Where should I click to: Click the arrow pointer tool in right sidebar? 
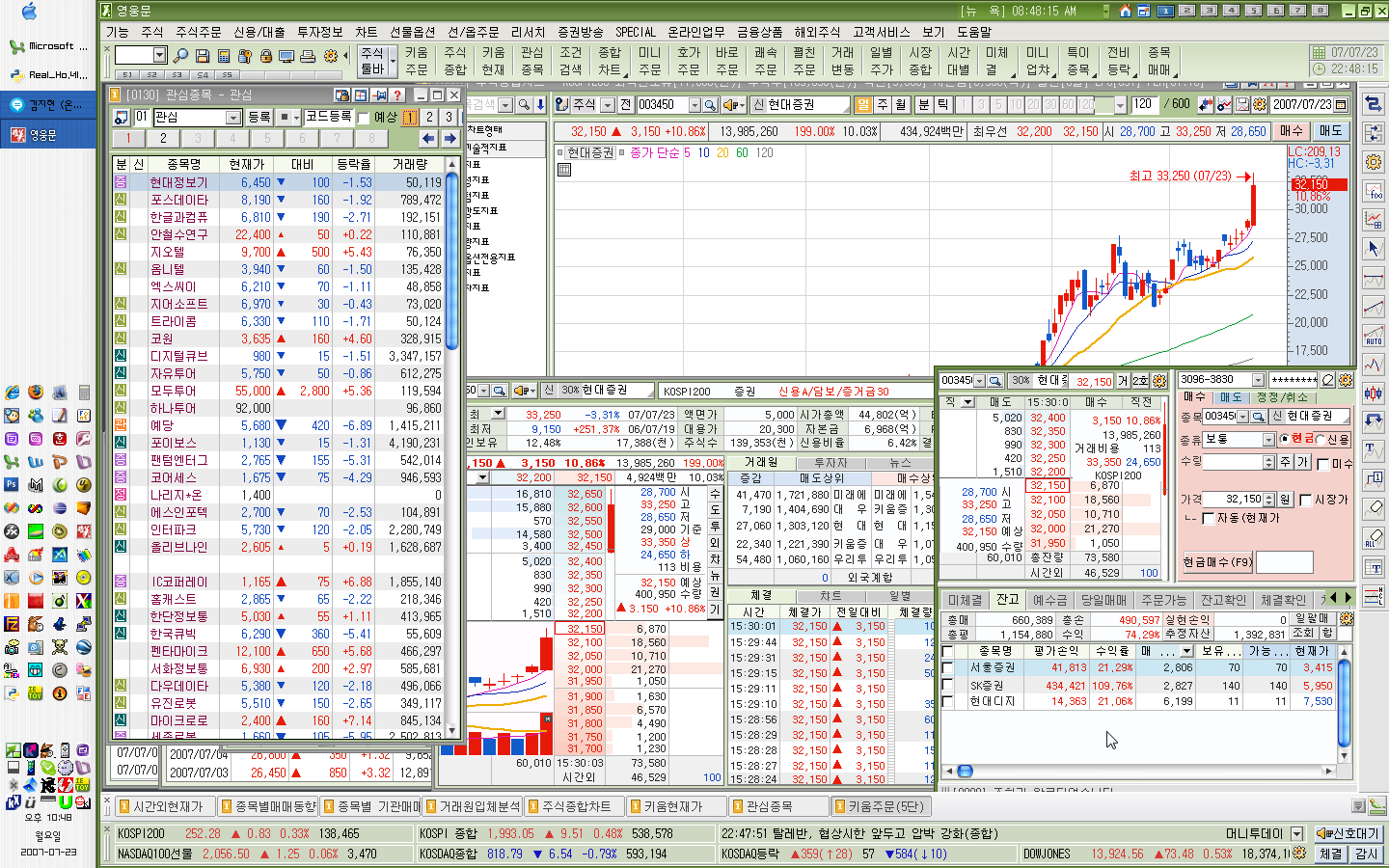[1374, 249]
